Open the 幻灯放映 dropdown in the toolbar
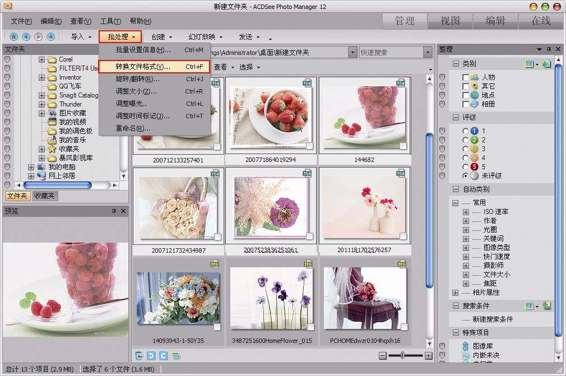Viewport: 566px width, 376px height. click(205, 37)
